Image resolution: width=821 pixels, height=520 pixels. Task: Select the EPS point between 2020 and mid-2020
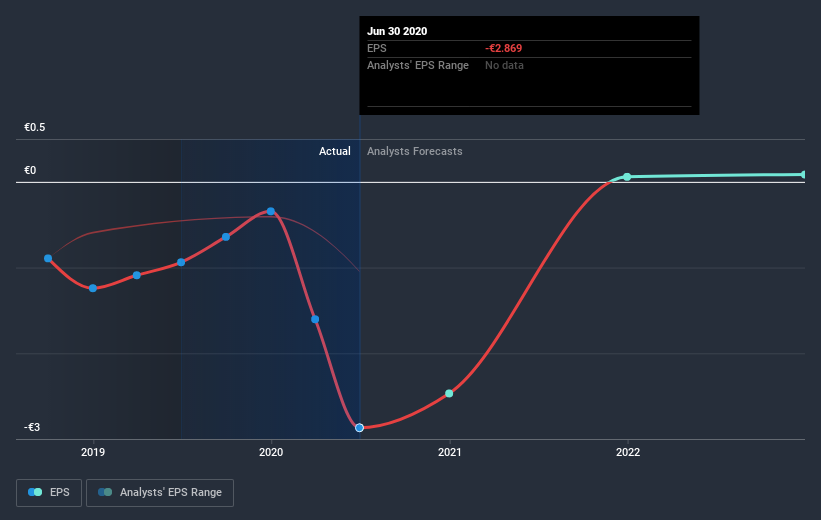click(x=315, y=319)
